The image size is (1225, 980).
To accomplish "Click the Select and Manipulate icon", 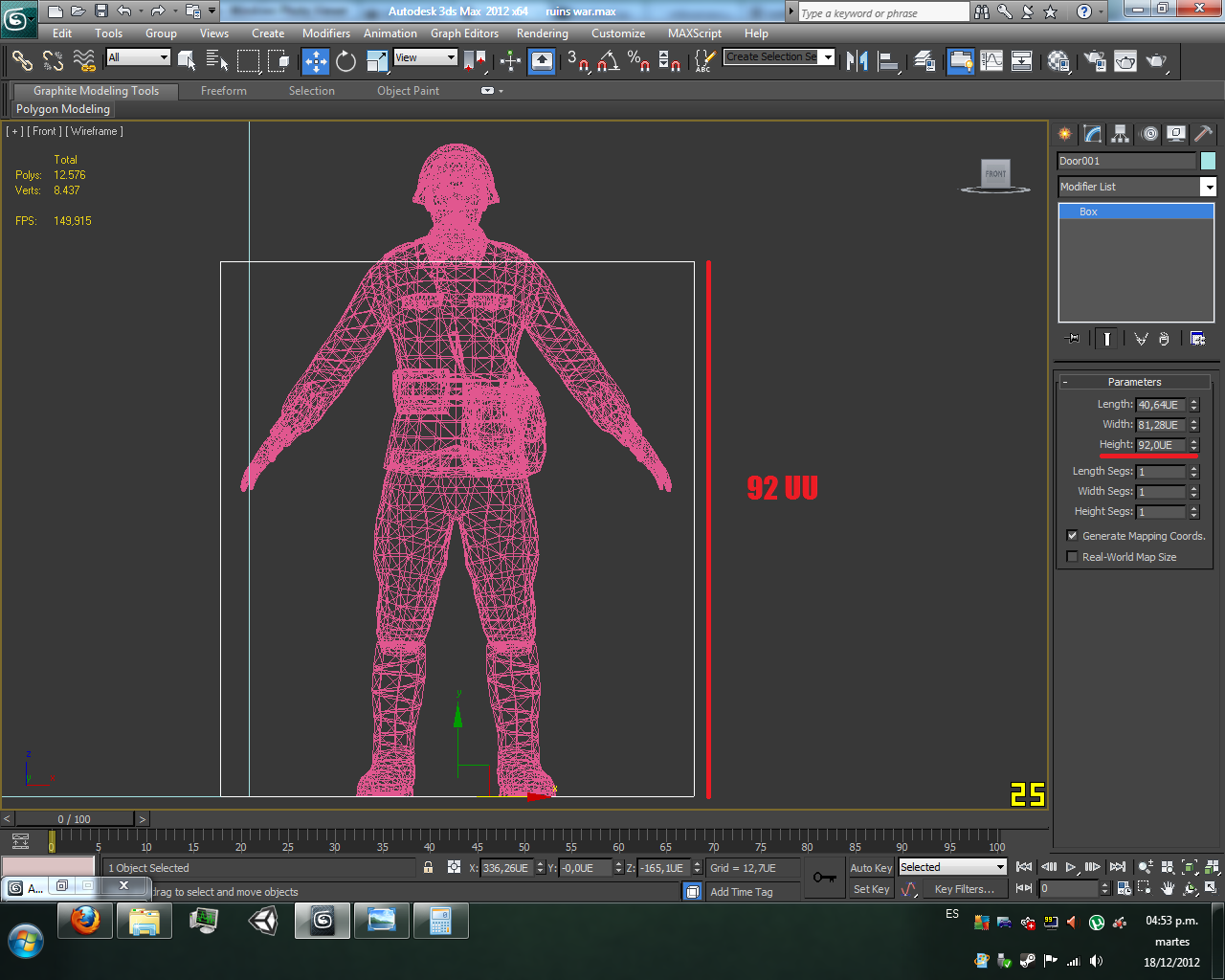I will pos(510,61).
